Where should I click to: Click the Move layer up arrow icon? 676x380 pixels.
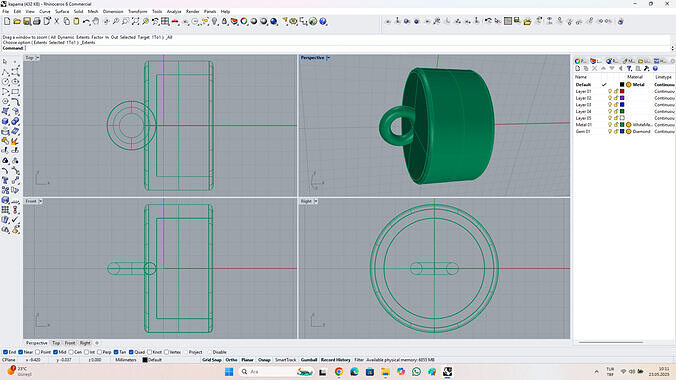pyautogui.click(x=603, y=69)
